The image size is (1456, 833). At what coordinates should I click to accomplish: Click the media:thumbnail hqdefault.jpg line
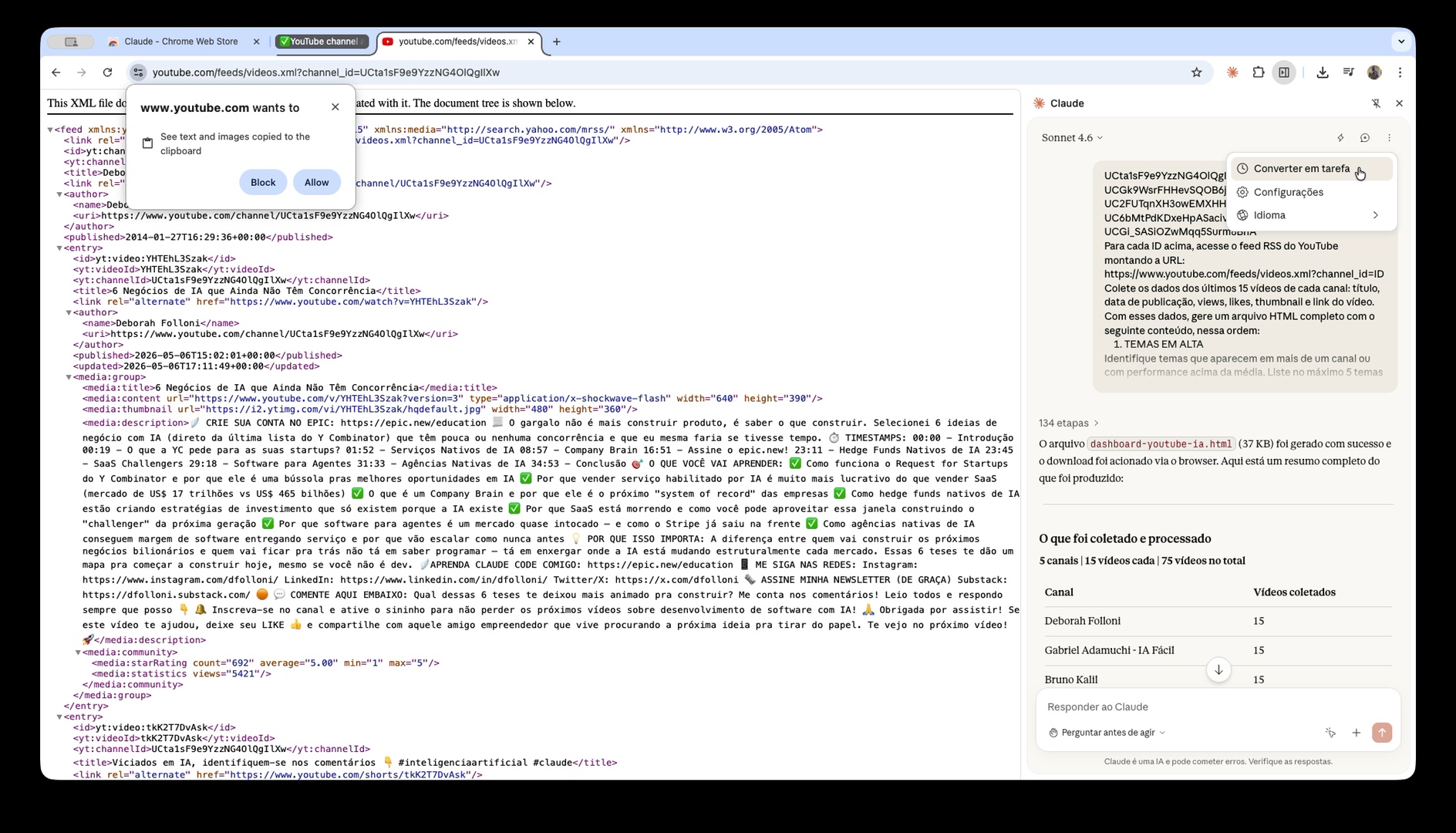coord(360,410)
